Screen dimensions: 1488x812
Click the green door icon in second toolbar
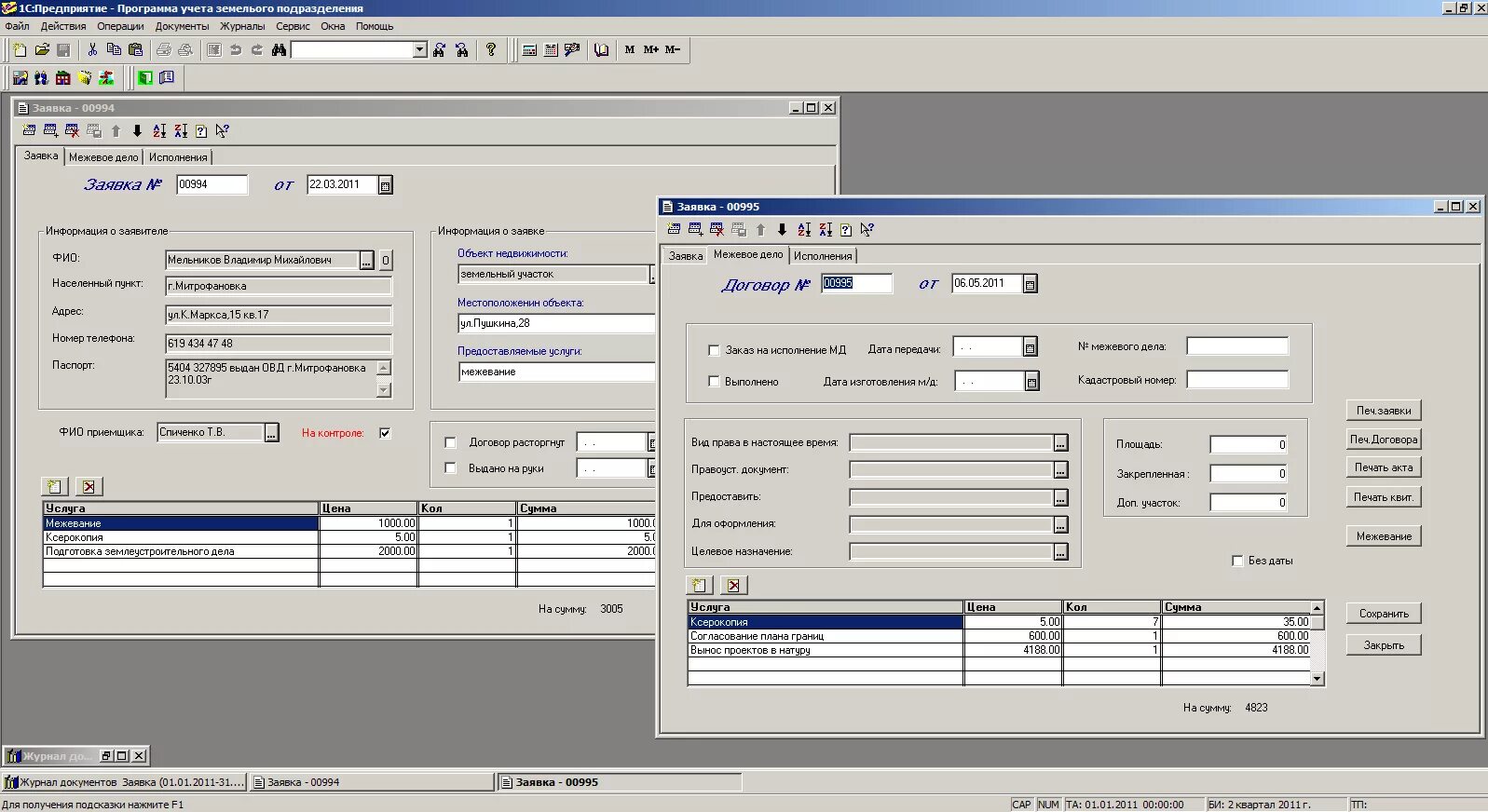click(x=145, y=78)
